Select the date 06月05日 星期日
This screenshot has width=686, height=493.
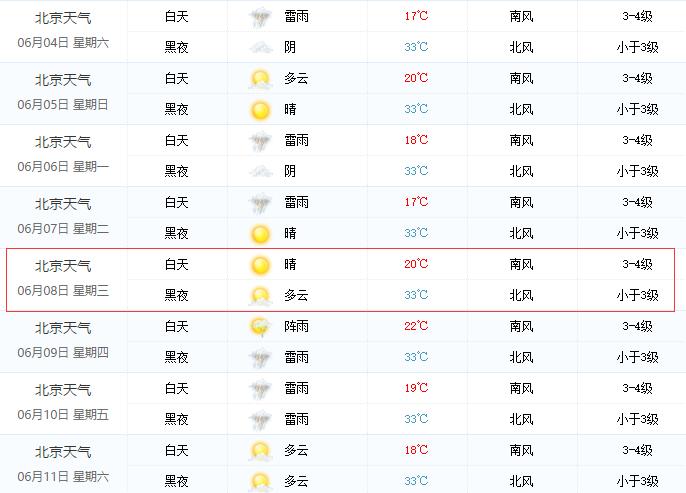pos(63,105)
